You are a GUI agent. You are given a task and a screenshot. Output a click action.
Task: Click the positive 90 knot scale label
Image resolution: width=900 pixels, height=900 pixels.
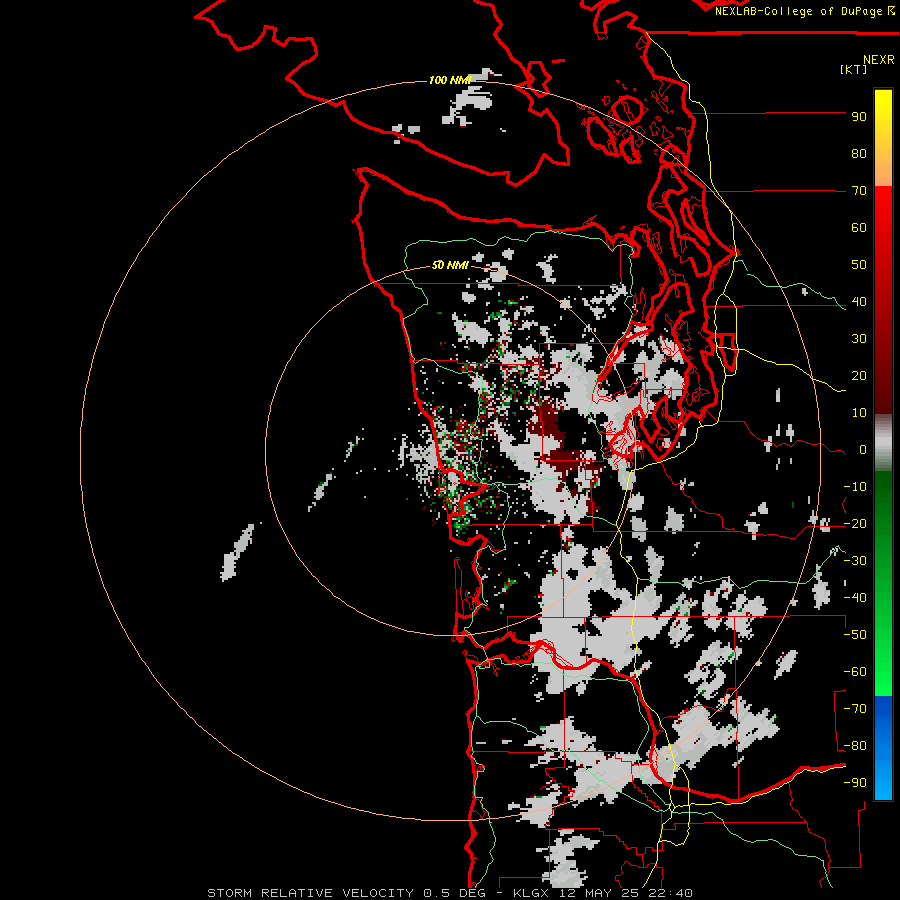tap(859, 117)
